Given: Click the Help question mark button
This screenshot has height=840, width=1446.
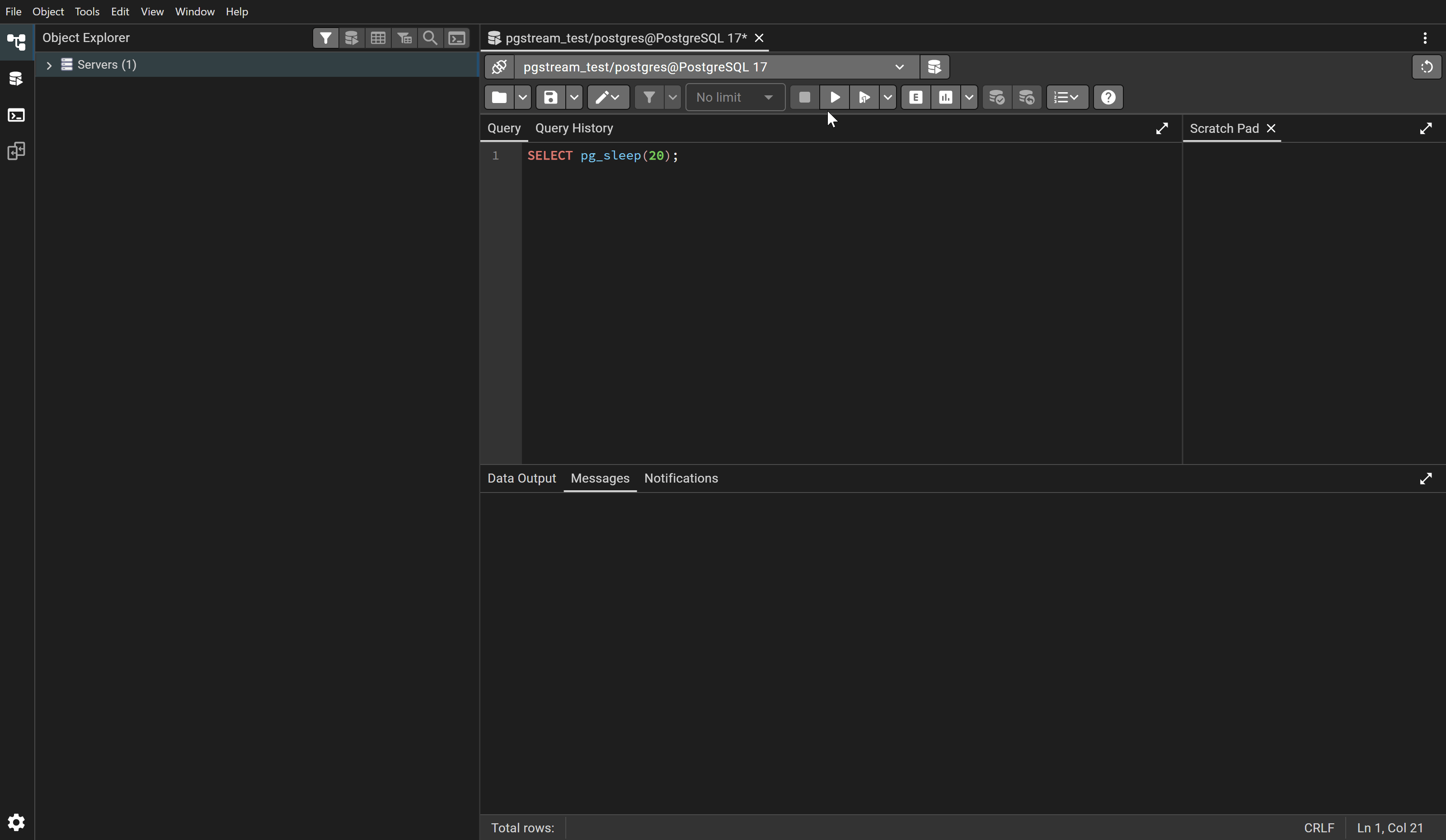Looking at the screenshot, I should point(1108,98).
